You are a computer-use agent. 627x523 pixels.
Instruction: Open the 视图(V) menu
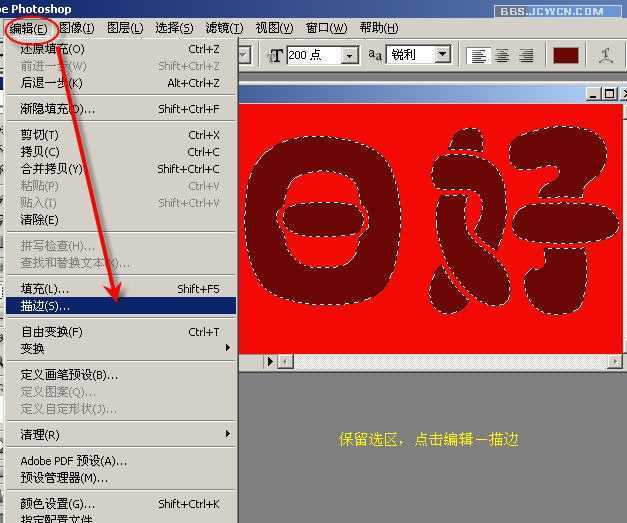click(274, 28)
